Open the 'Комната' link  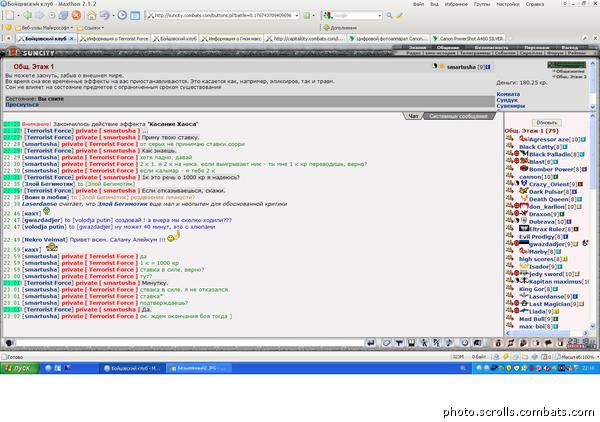[x=508, y=94]
